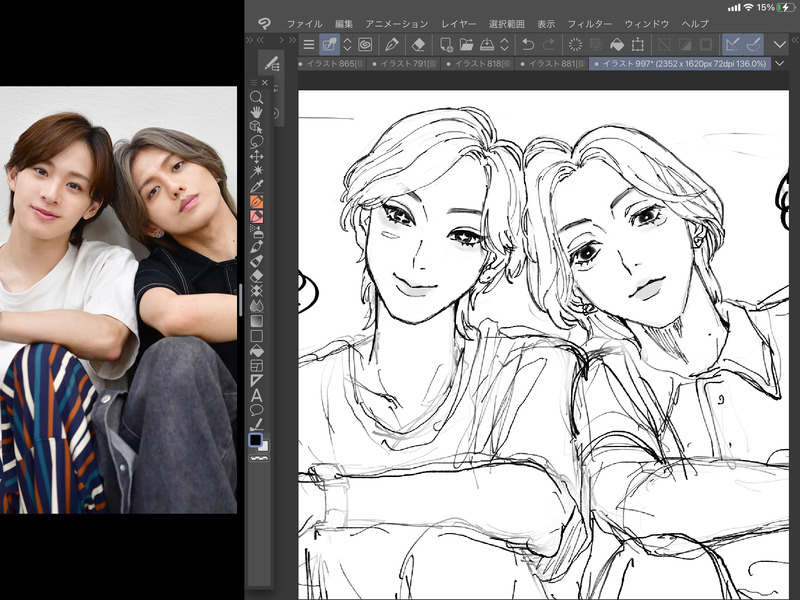800x600 pixels.
Task: Toggle the highlighted orange Pen tool
Action: (x=257, y=201)
